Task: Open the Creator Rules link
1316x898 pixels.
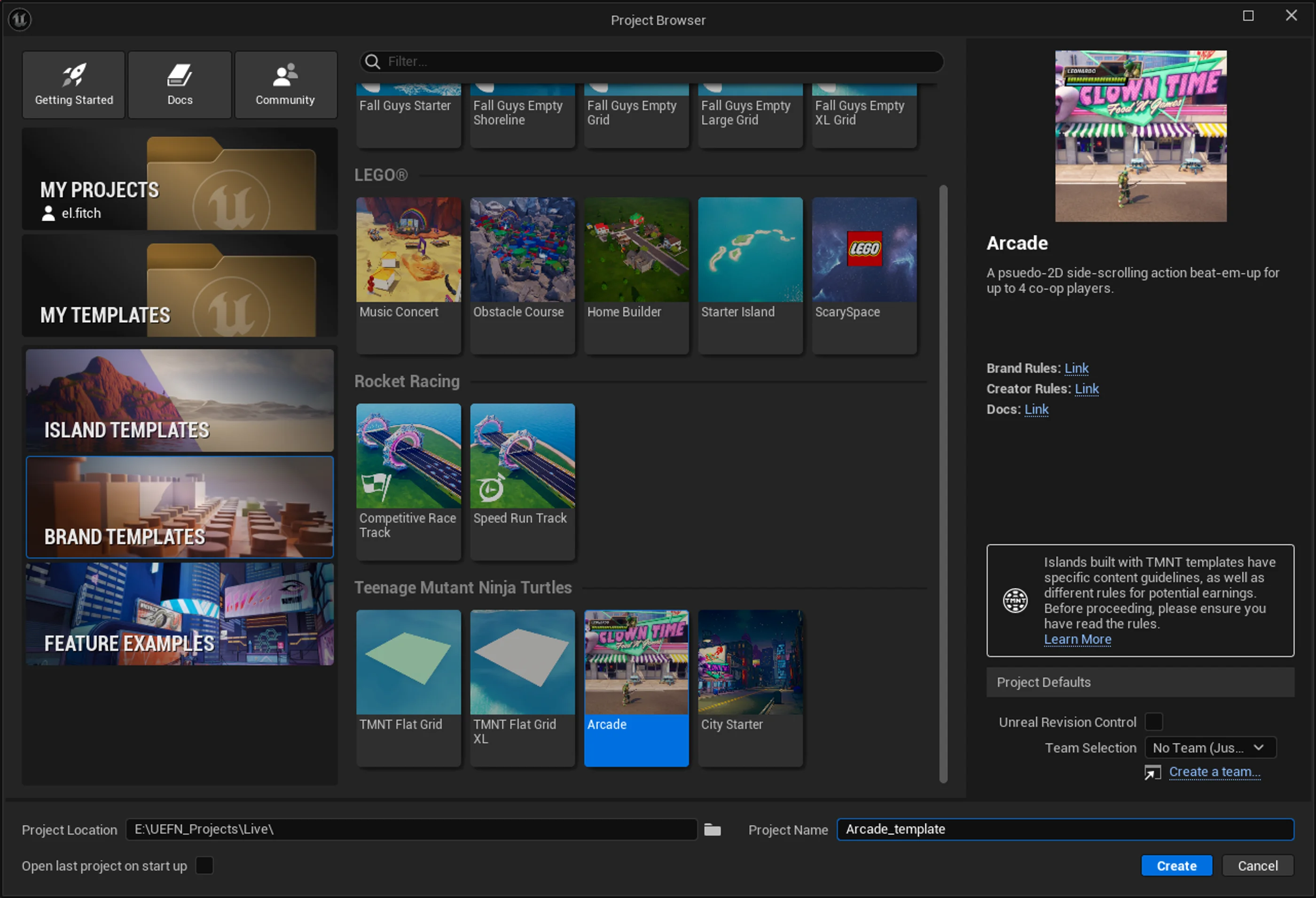Action: pos(1086,389)
